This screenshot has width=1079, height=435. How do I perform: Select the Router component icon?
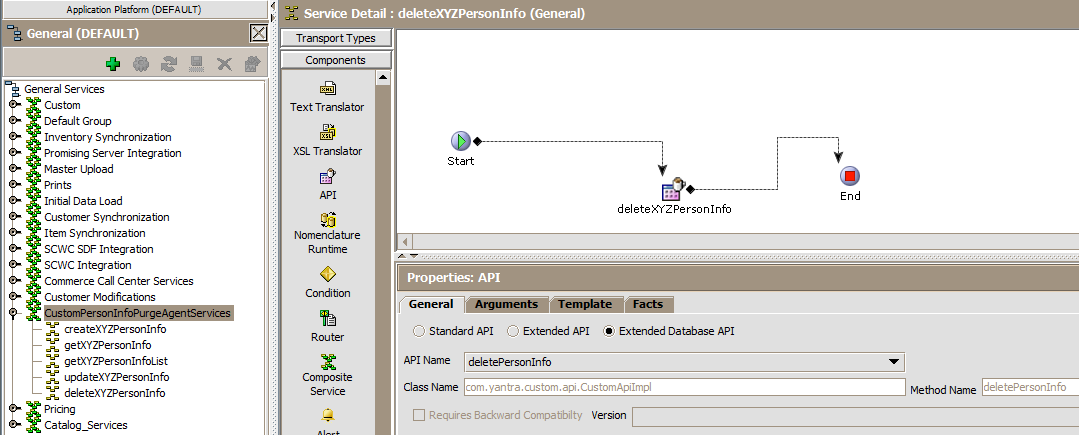coord(327,318)
